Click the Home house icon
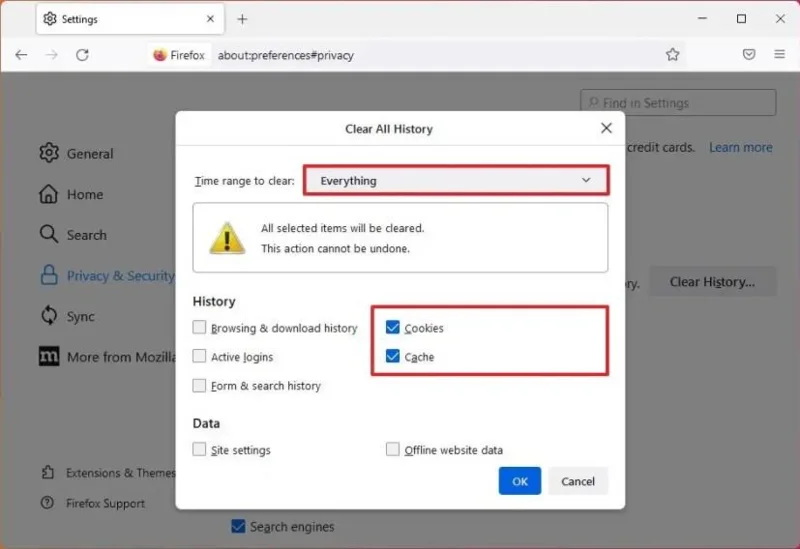This screenshot has width=800, height=549. (48, 194)
